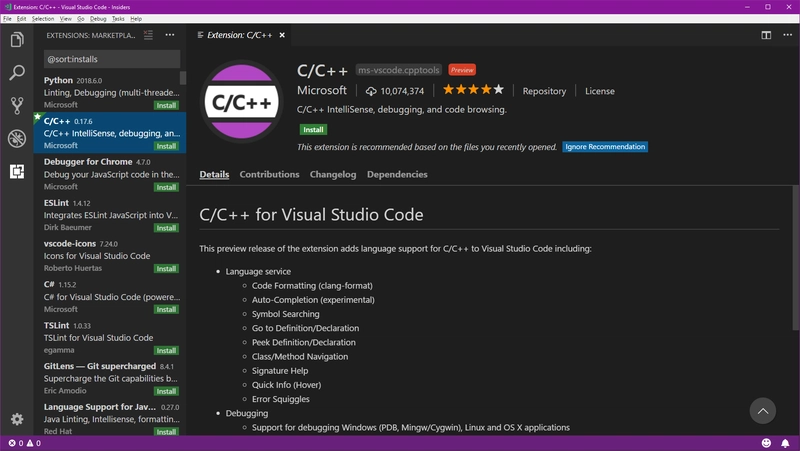Open editor more actions ellipsis
This screenshot has height=451, width=800.
(x=786, y=35)
